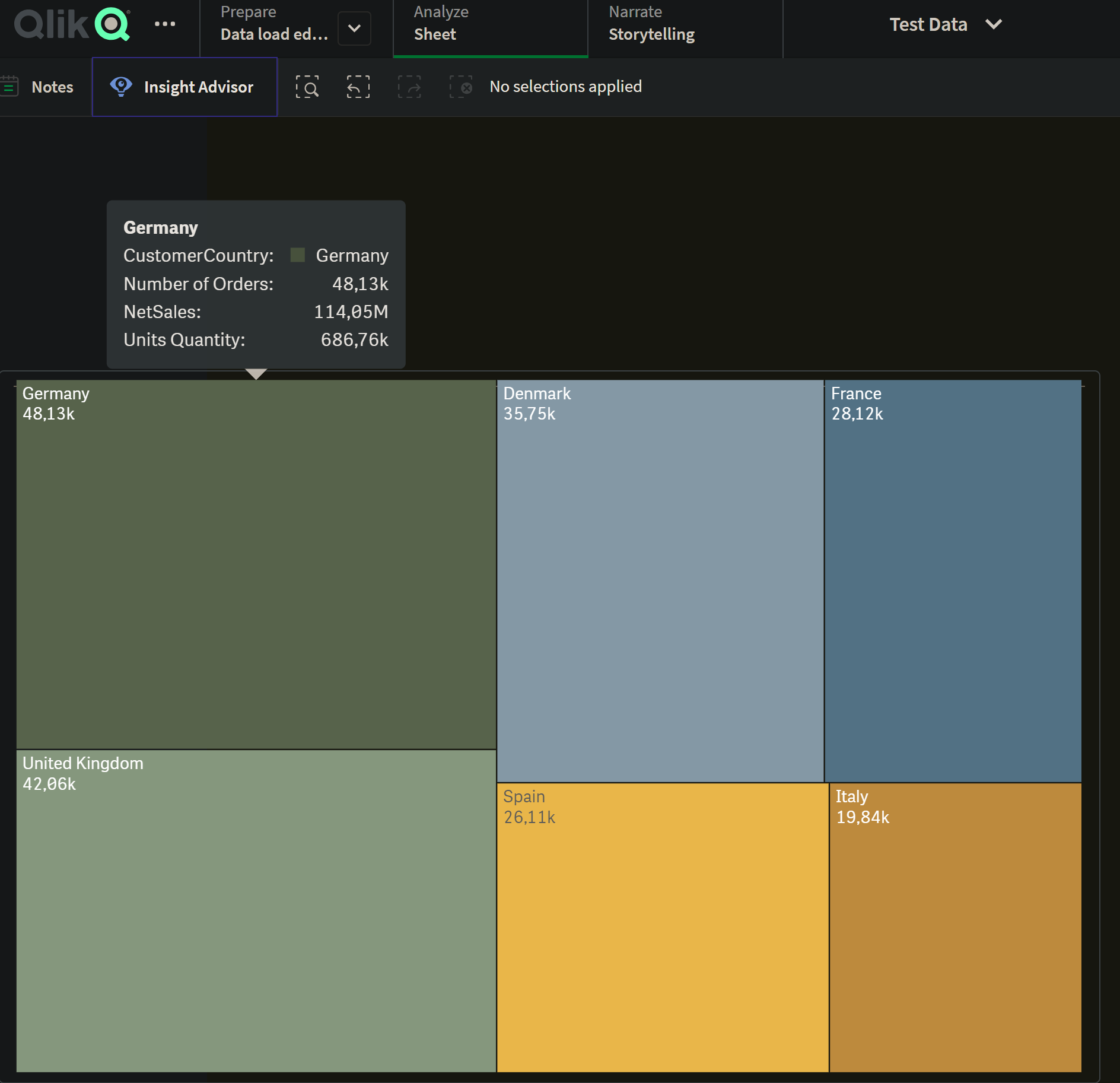The width and height of the screenshot is (1120, 1083).
Task: Select the Spain treemap rectangle
Action: pyautogui.click(x=662, y=928)
